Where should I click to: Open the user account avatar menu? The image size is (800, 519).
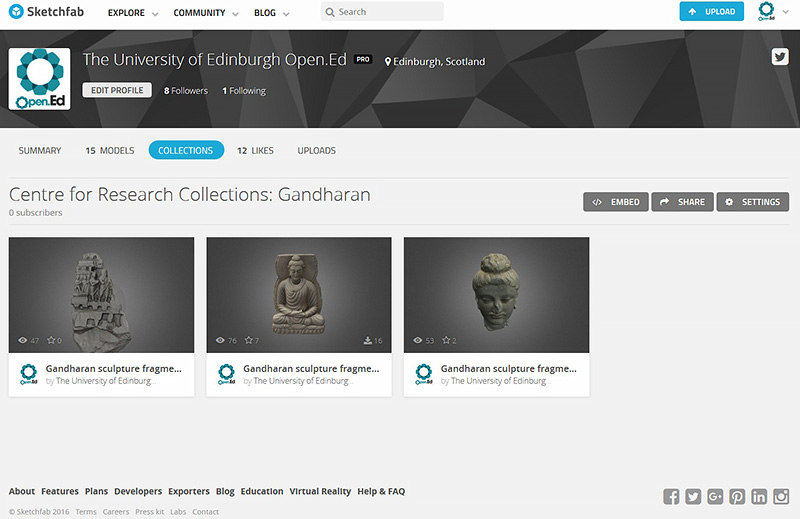pyautogui.click(x=767, y=12)
